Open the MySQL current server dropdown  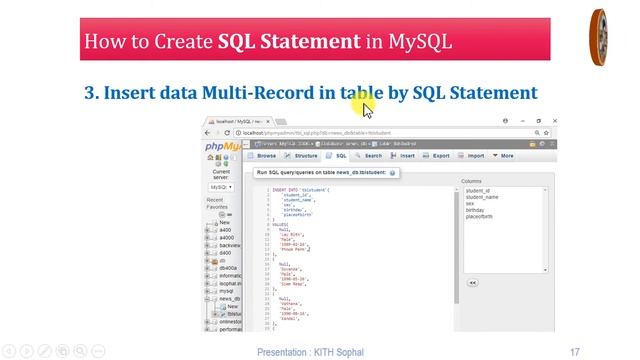(221, 187)
